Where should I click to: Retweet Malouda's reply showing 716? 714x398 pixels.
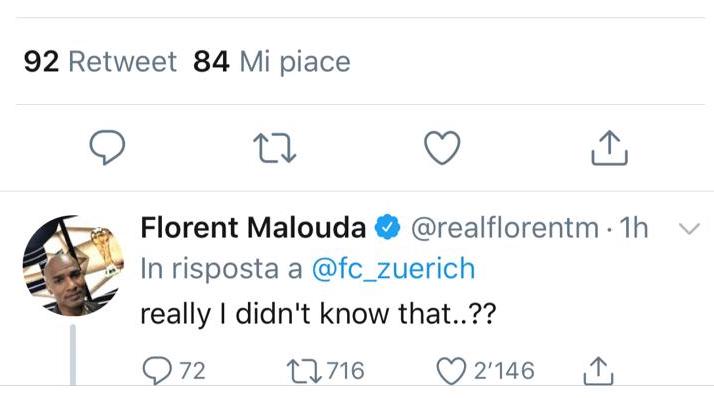tap(305, 371)
